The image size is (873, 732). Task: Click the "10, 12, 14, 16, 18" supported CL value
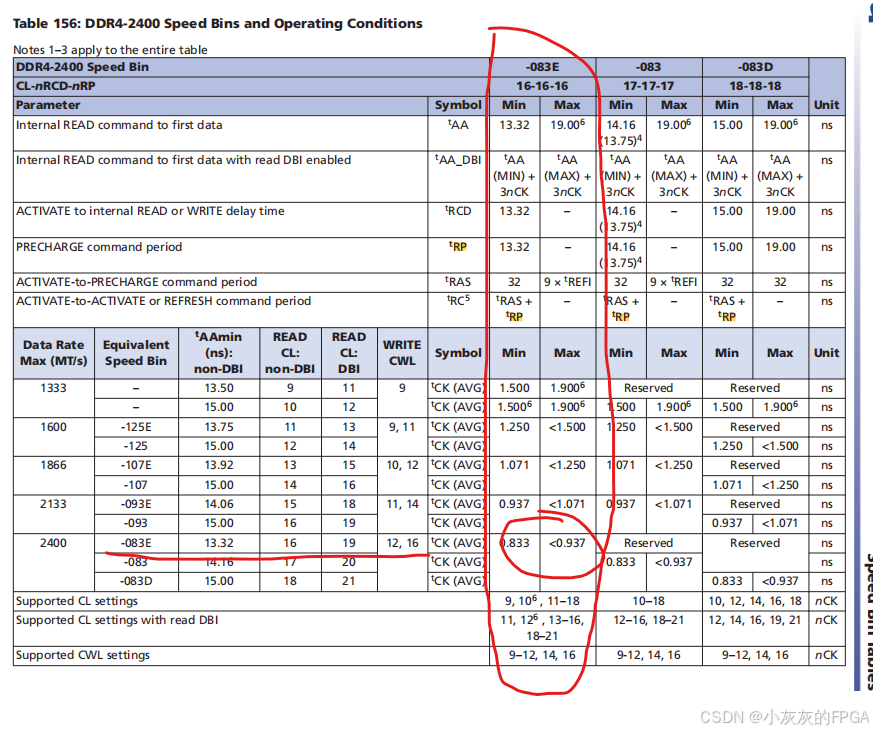coord(755,601)
